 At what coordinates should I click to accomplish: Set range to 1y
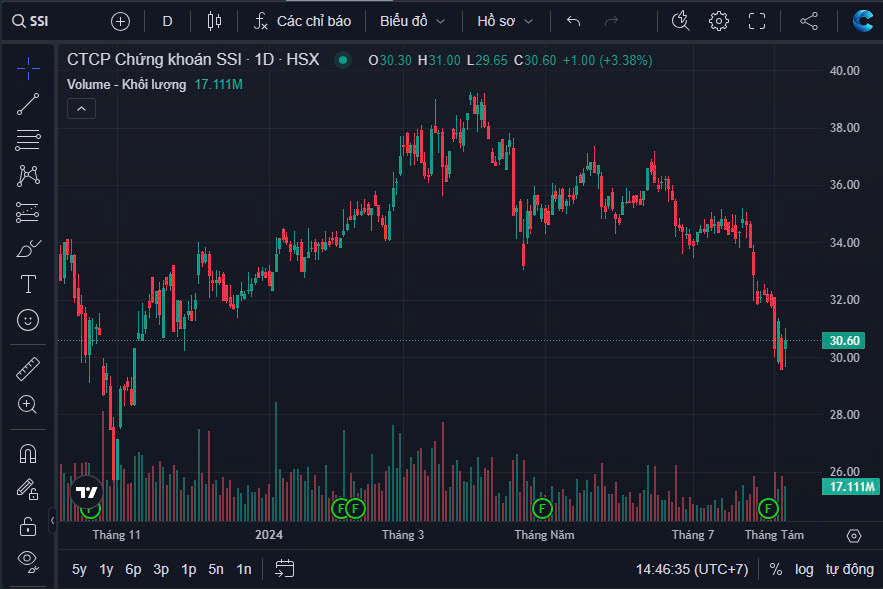106,569
